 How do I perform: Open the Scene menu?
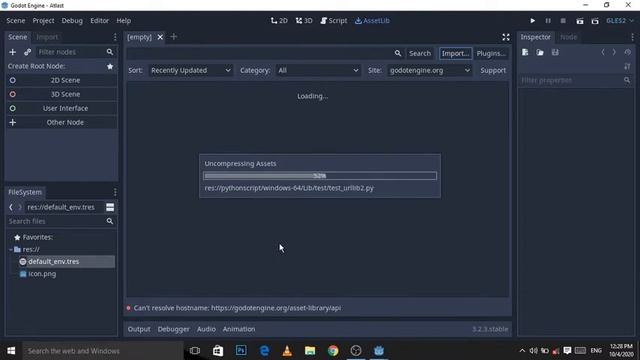16,20
